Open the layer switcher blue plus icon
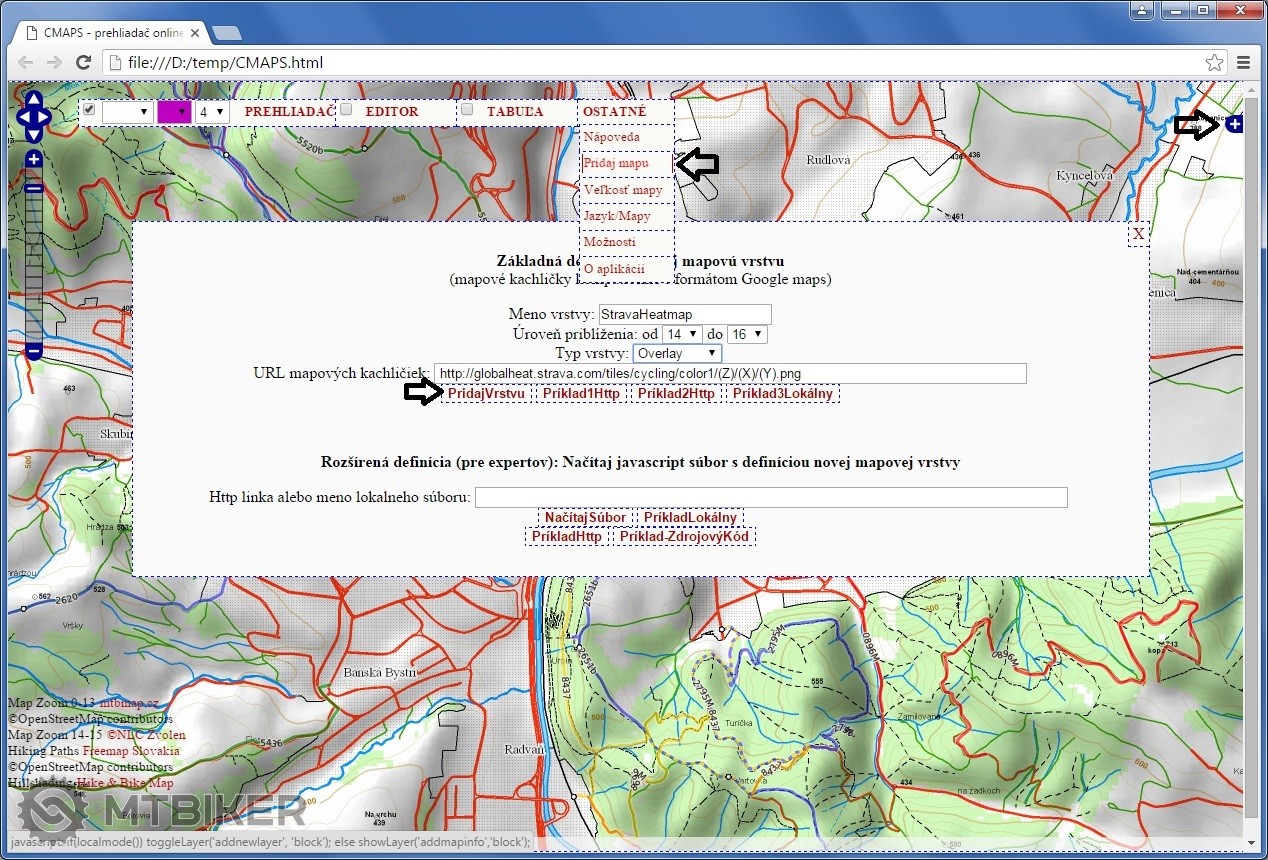This screenshot has height=860, width=1268. tap(1234, 123)
